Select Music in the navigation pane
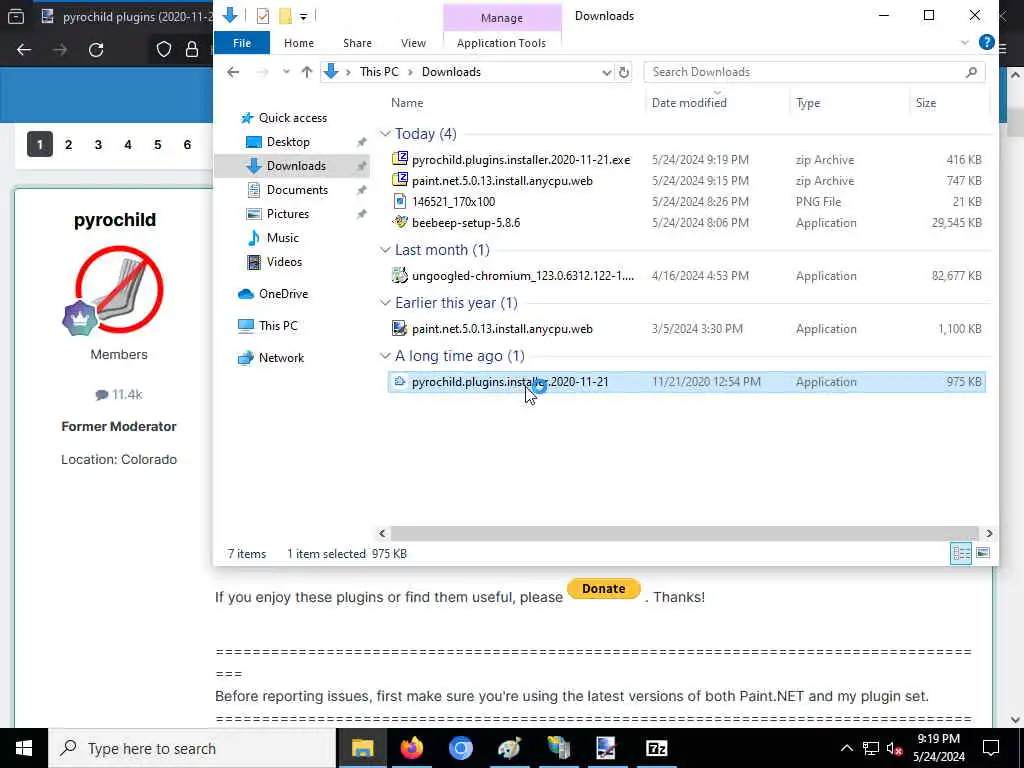 tap(283, 238)
